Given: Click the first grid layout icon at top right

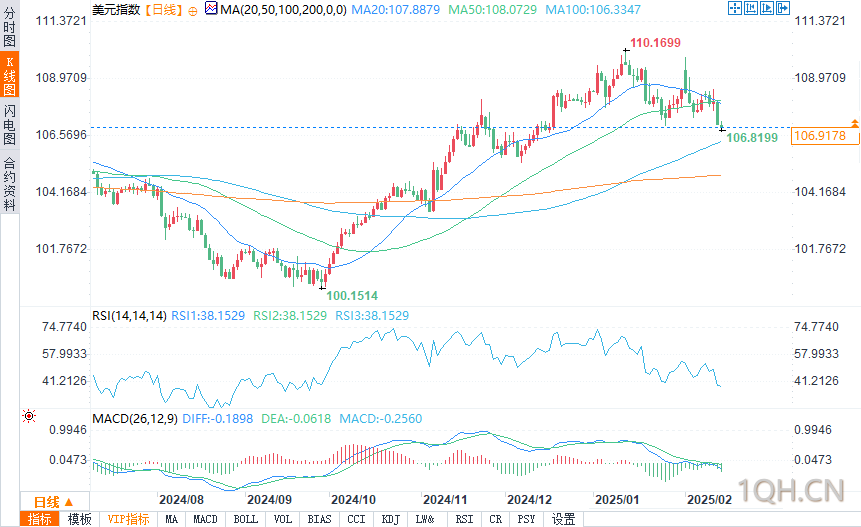Looking at the screenshot, I should [735, 8].
